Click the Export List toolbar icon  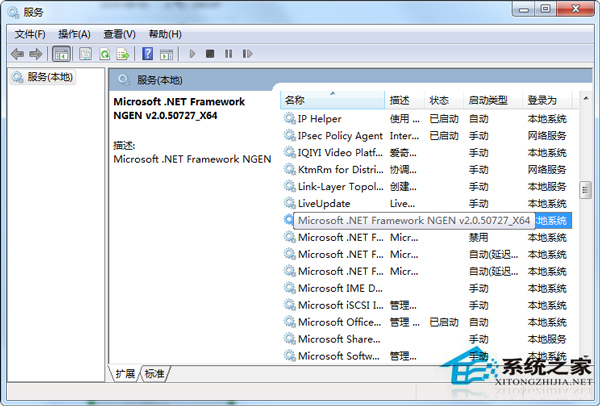tap(123, 54)
